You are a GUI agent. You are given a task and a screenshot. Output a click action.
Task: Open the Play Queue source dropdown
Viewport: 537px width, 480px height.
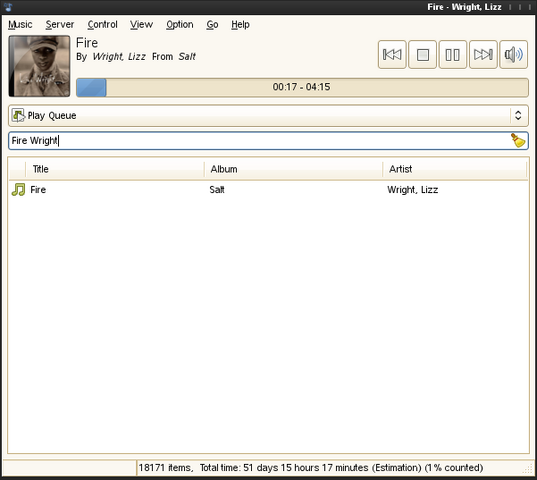[x=268, y=115]
